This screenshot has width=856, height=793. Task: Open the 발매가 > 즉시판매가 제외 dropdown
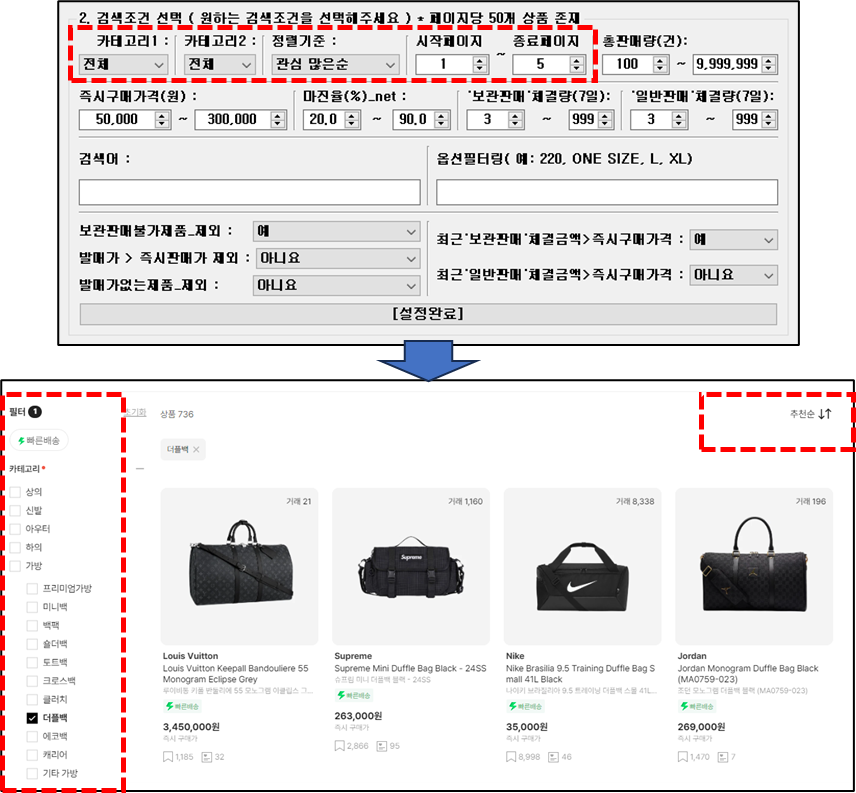[337, 258]
